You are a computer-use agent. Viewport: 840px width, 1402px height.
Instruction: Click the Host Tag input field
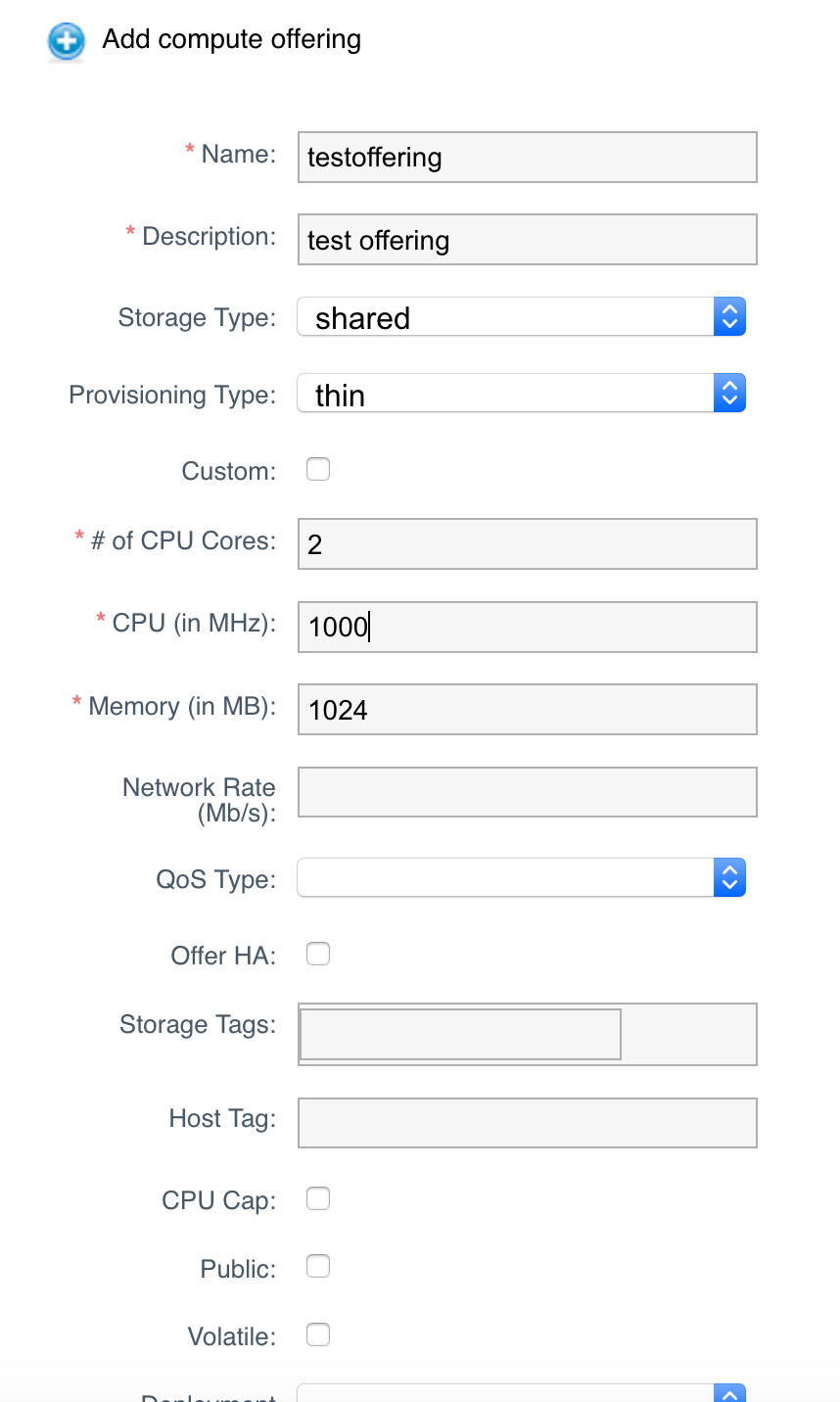(x=527, y=1123)
